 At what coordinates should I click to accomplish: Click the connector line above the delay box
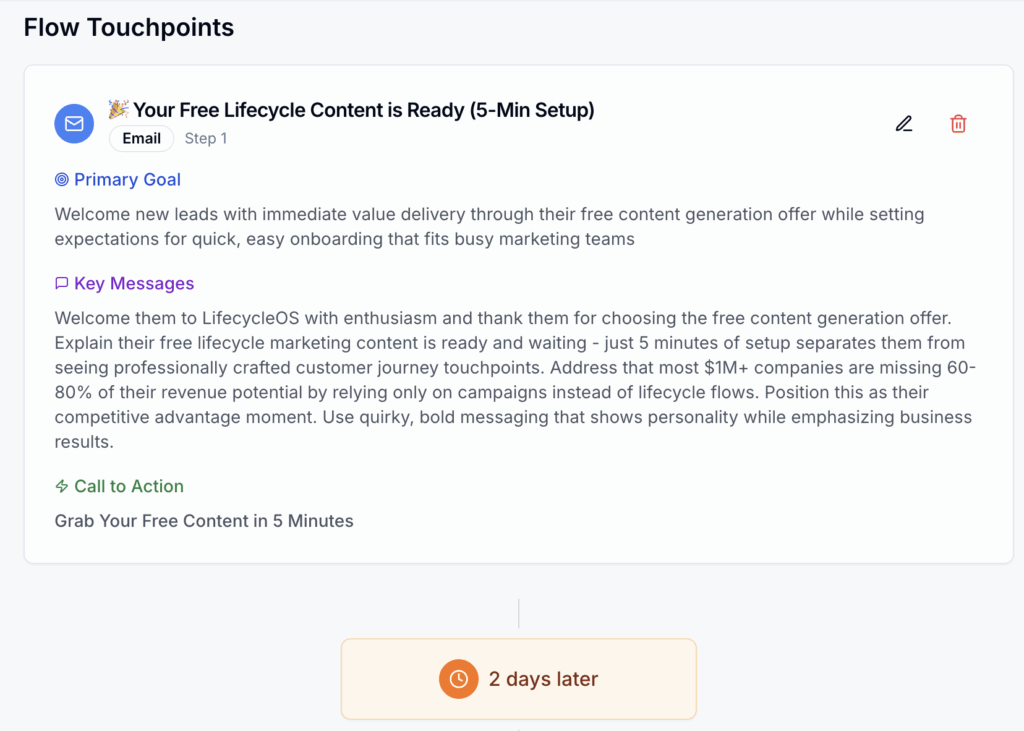518,613
